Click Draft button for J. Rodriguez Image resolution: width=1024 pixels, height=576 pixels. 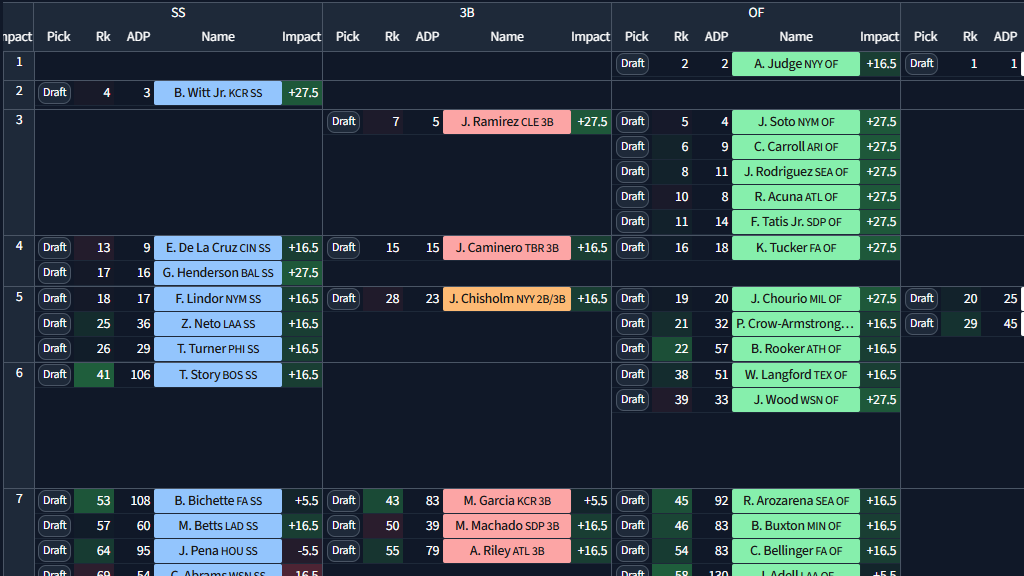pyautogui.click(x=632, y=171)
